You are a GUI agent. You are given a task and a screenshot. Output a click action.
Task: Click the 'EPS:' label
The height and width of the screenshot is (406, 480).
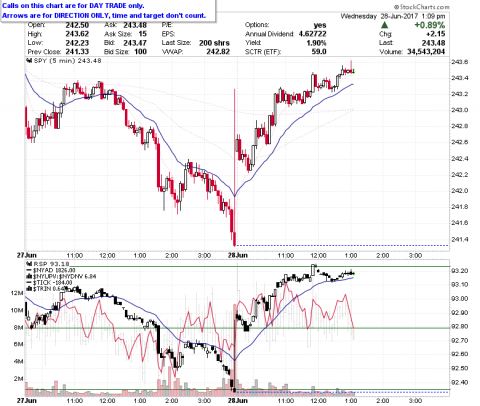click(168, 34)
